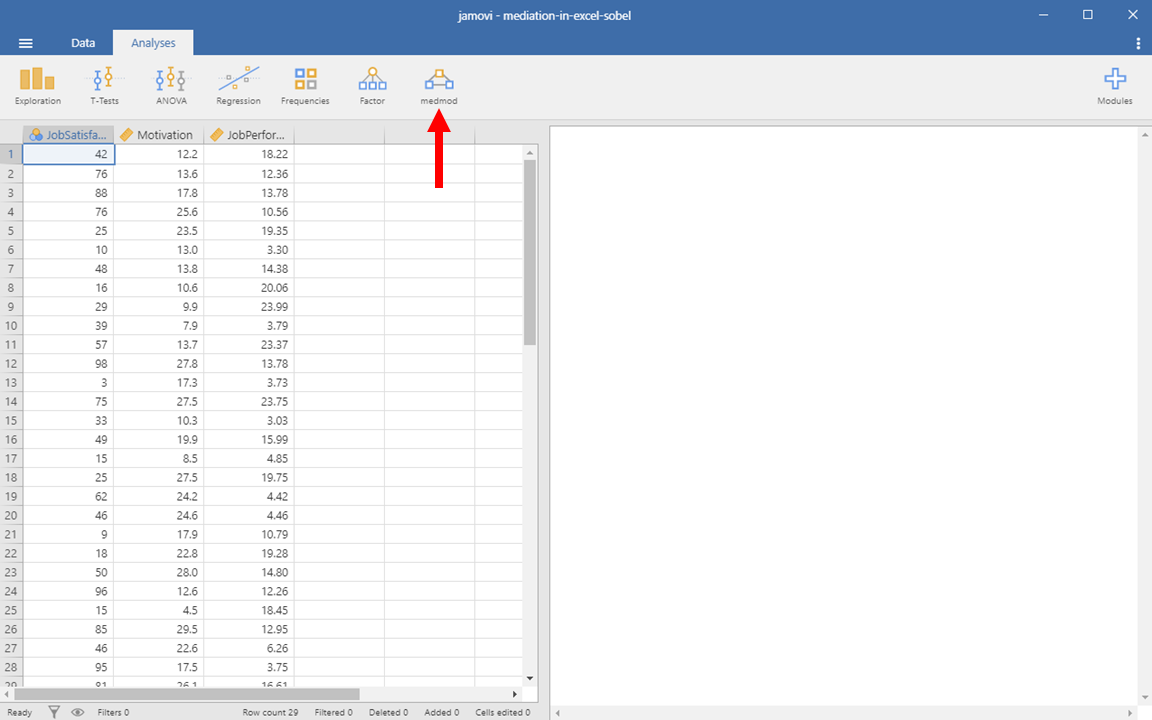The height and width of the screenshot is (720, 1152).
Task: Select the Motivation column header
Action: pos(158,135)
